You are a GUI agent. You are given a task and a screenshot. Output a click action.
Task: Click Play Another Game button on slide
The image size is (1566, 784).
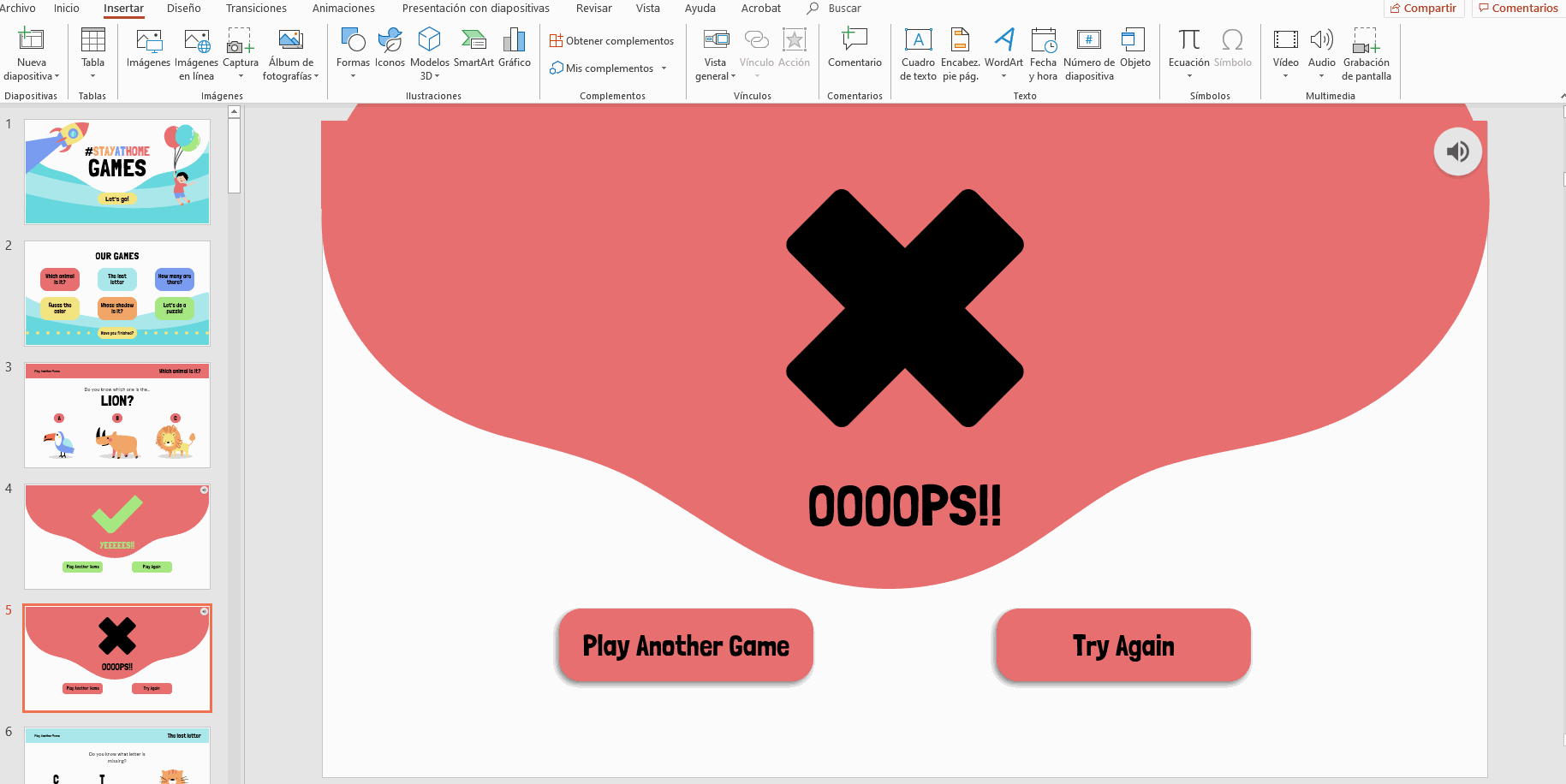click(686, 645)
